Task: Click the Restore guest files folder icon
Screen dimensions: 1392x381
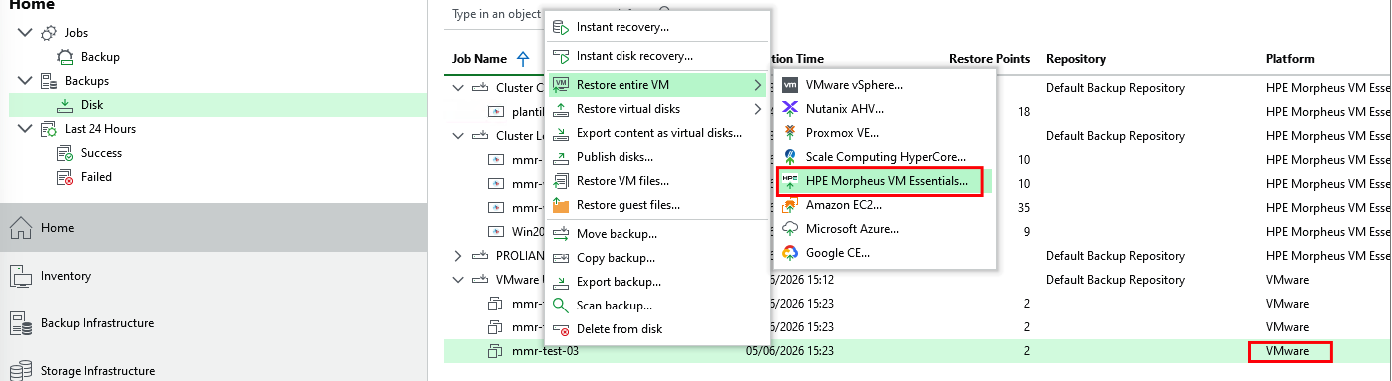Action: (x=561, y=205)
